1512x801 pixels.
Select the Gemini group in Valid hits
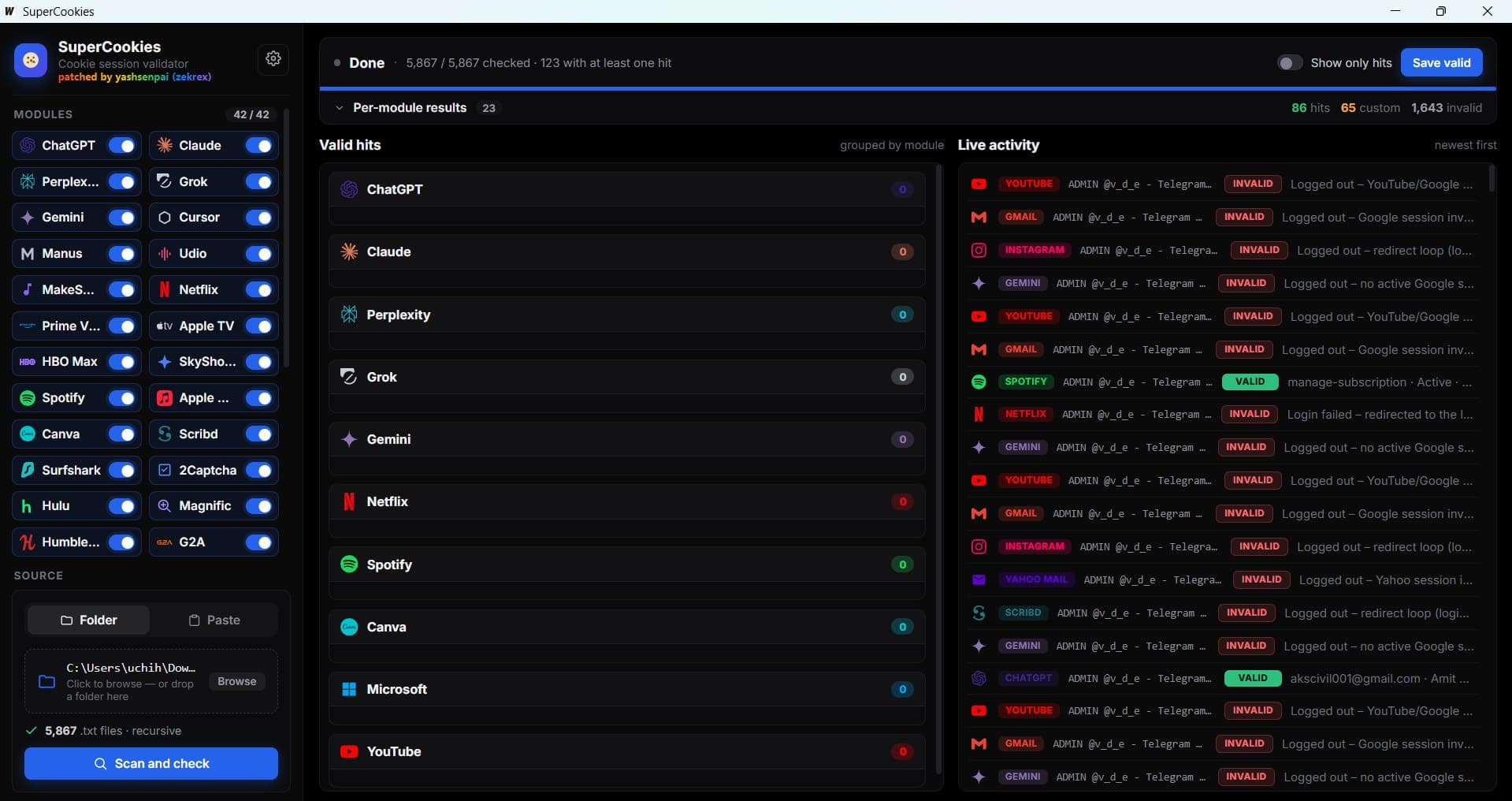tap(627, 439)
